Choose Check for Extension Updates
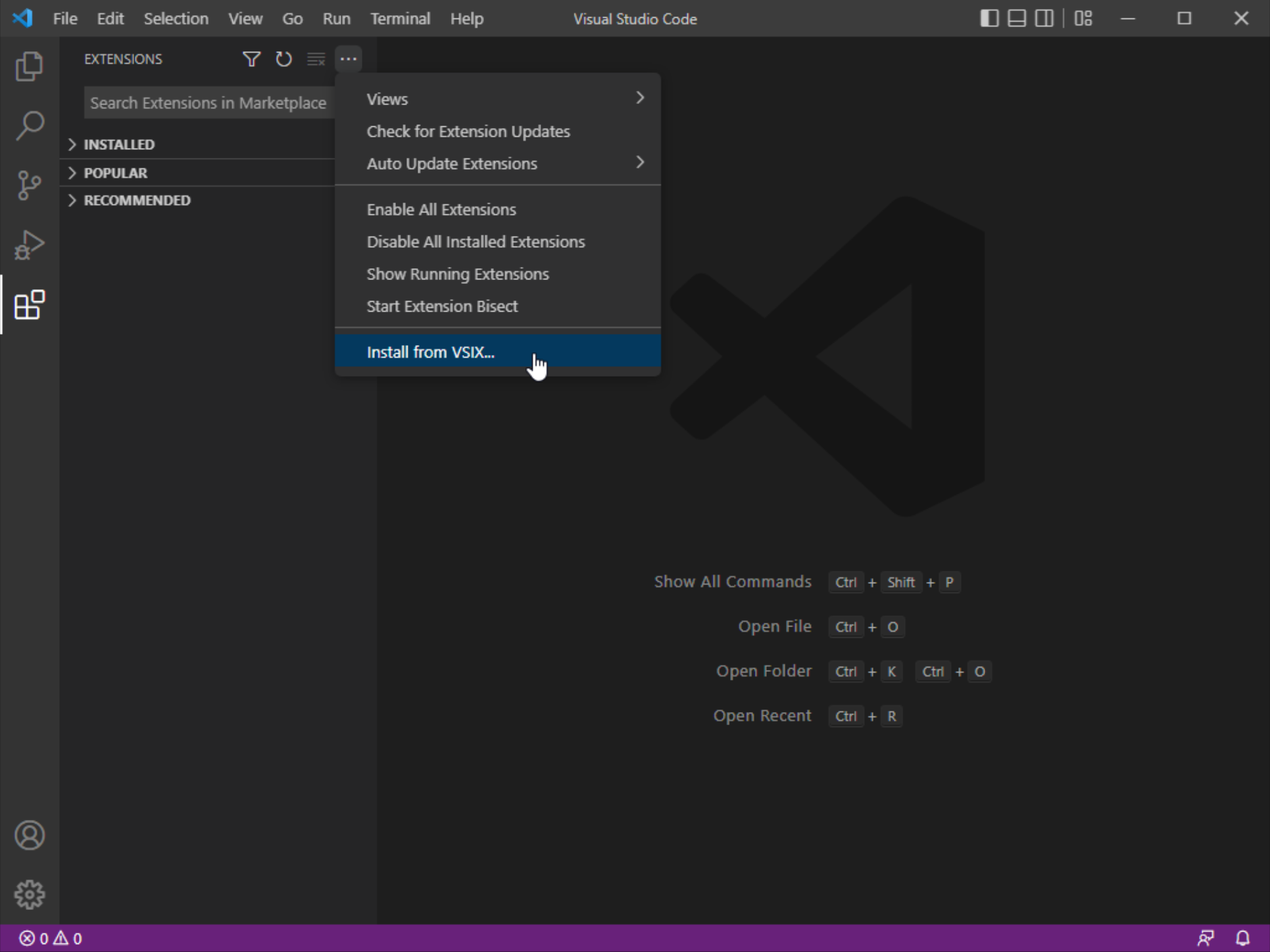The height and width of the screenshot is (952, 1270). pyautogui.click(x=498, y=131)
